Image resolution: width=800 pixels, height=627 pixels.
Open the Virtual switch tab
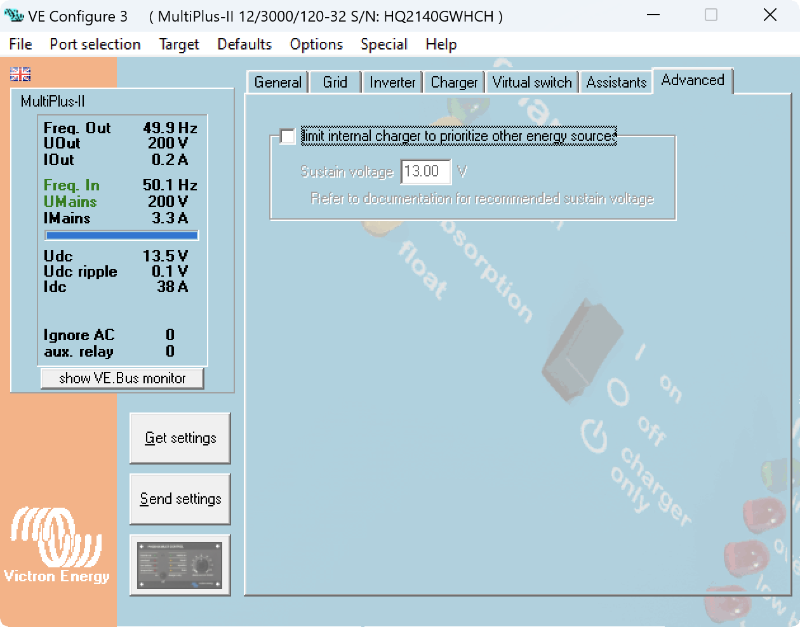(532, 83)
